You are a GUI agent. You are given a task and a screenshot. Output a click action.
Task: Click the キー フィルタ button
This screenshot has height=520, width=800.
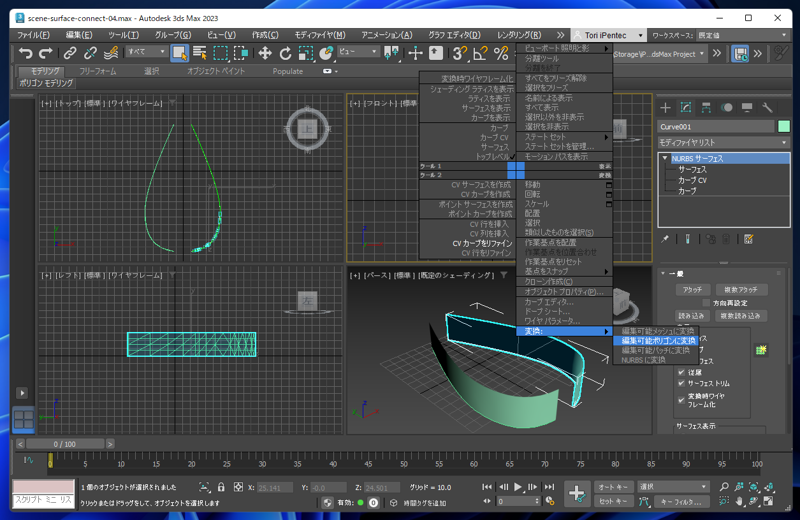coord(681,501)
